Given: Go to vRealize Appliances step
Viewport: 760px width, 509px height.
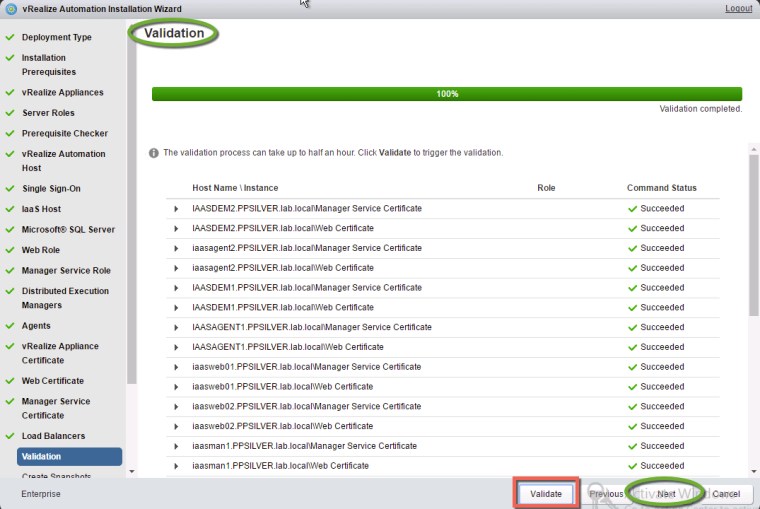Looking at the screenshot, I should click(63, 92).
